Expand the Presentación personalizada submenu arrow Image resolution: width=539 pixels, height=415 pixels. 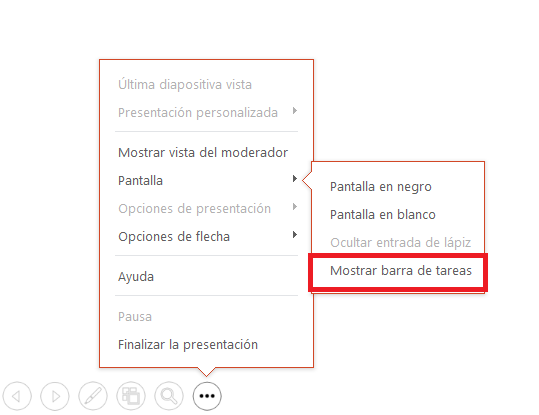[295, 111]
